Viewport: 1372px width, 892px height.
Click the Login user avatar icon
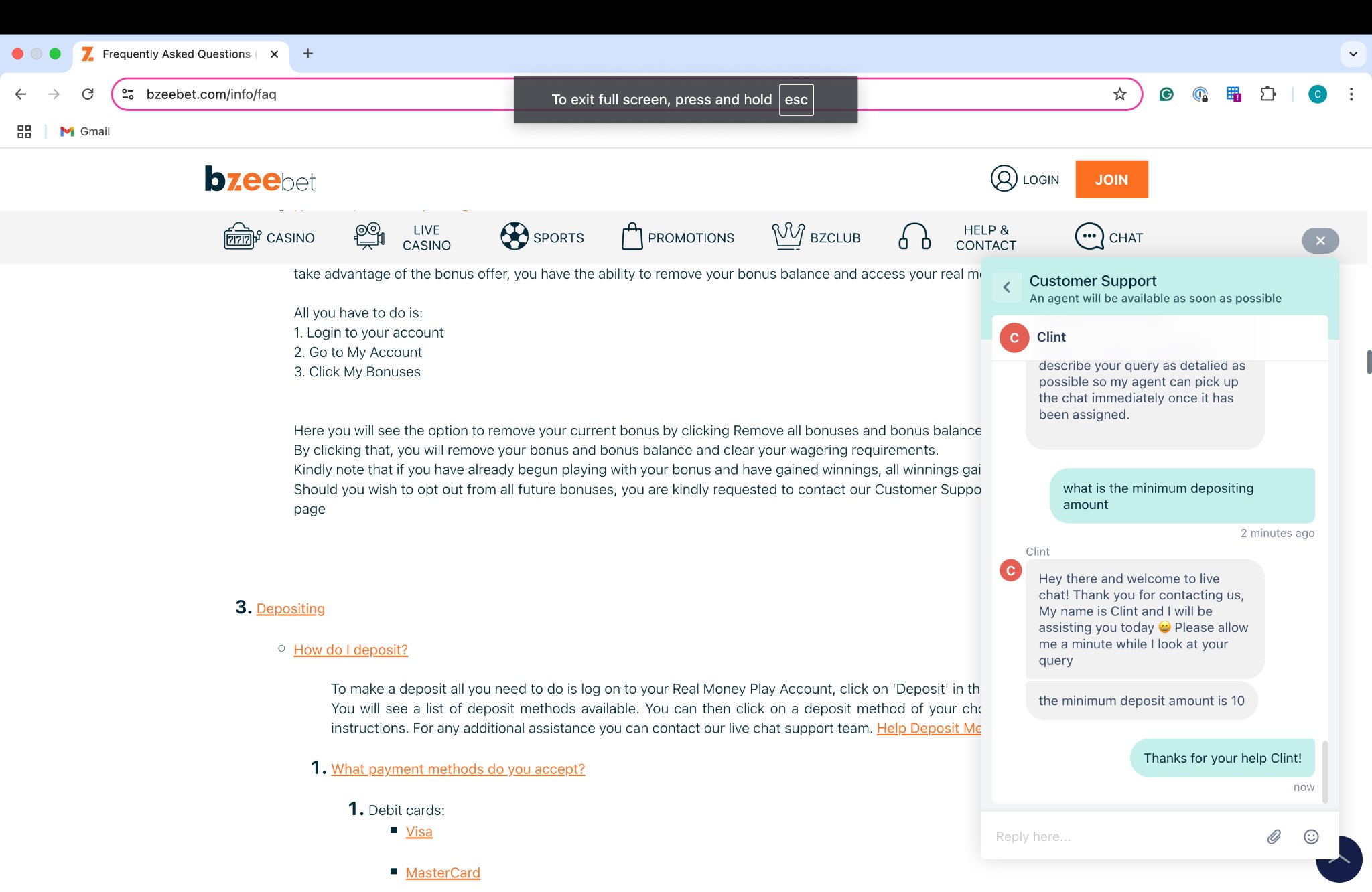tap(1004, 179)
